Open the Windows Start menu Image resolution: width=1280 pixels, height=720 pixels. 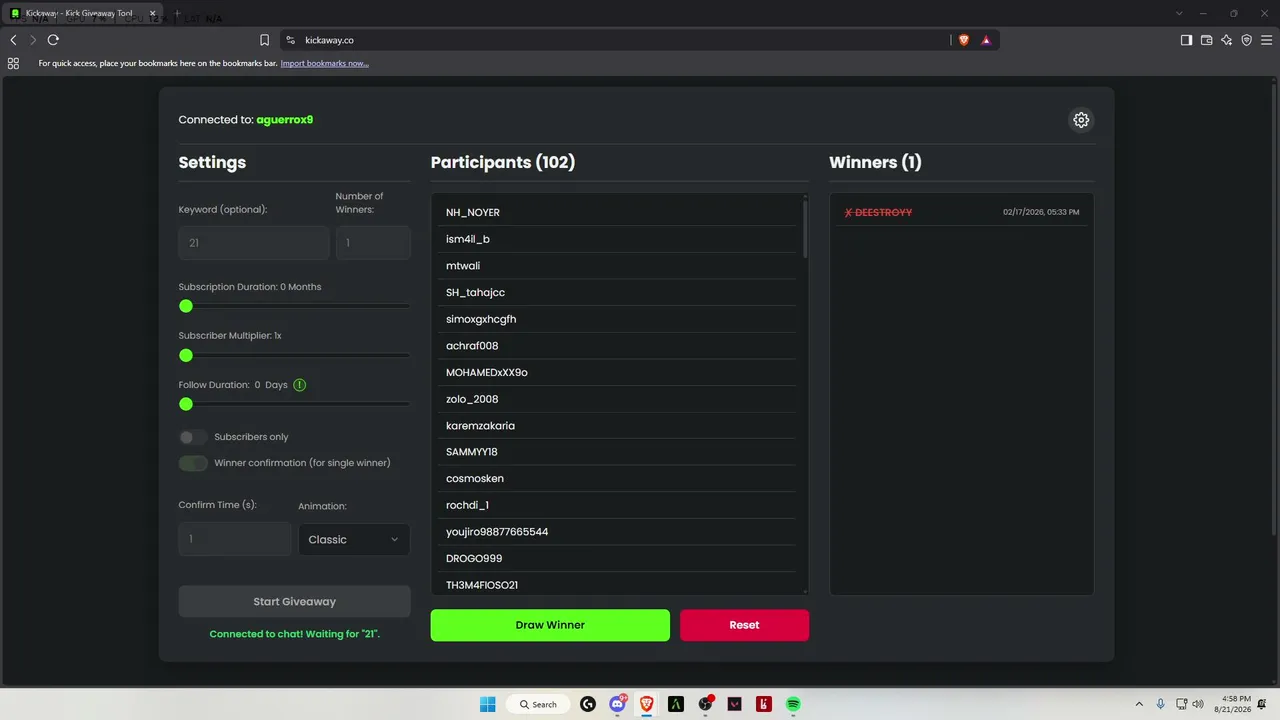(487, 704)
